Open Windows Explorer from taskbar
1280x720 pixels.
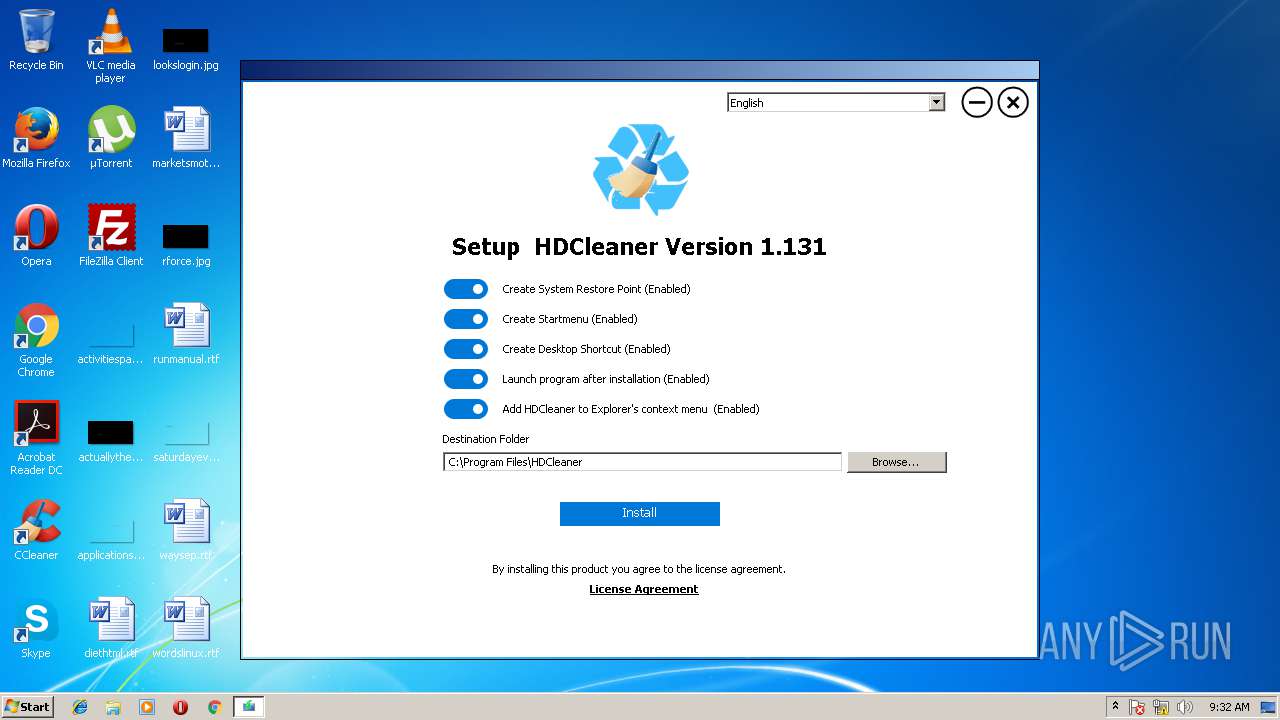pos(113,707)
